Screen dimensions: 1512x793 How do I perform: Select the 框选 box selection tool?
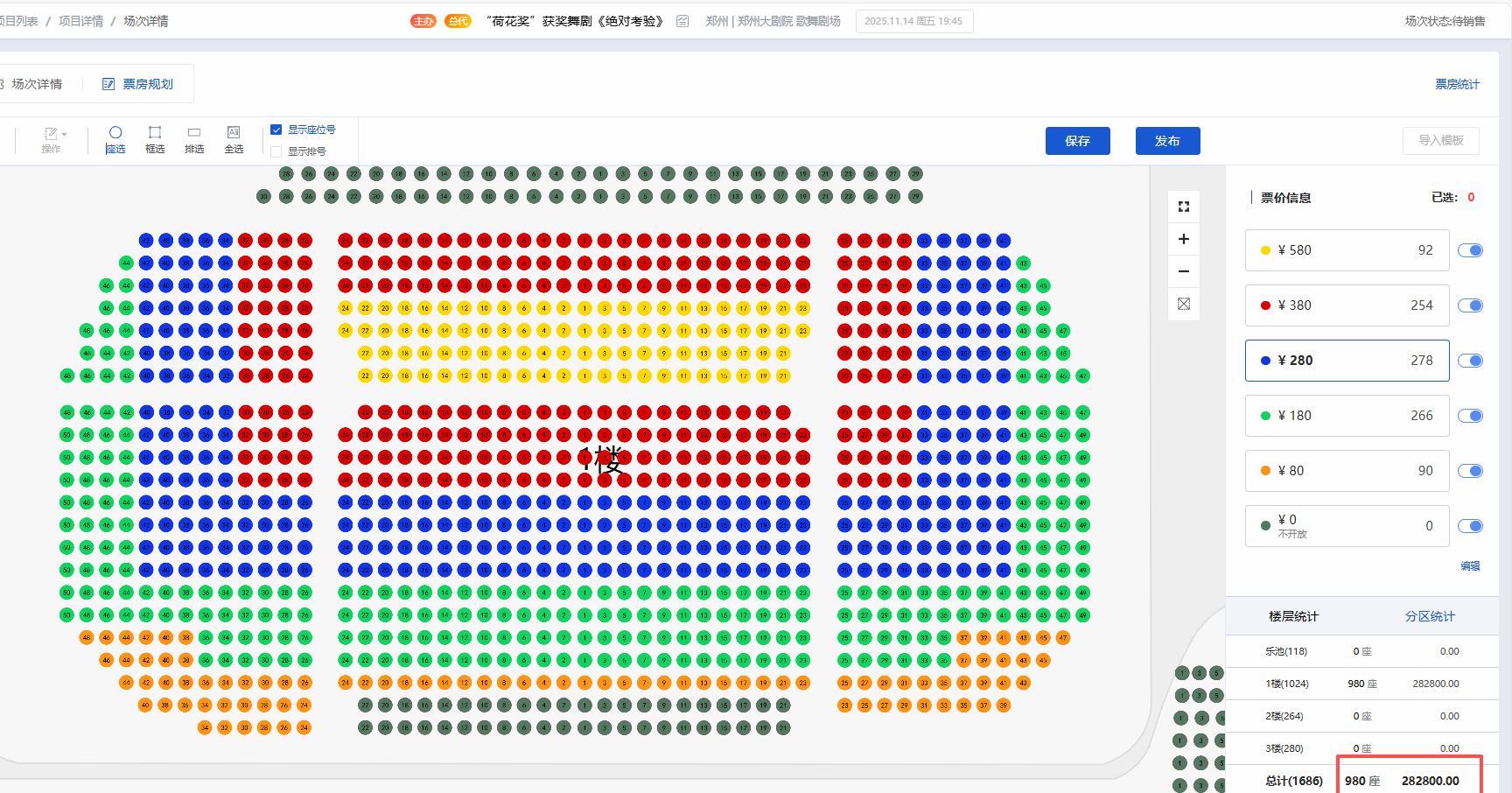tap(155, 139)
